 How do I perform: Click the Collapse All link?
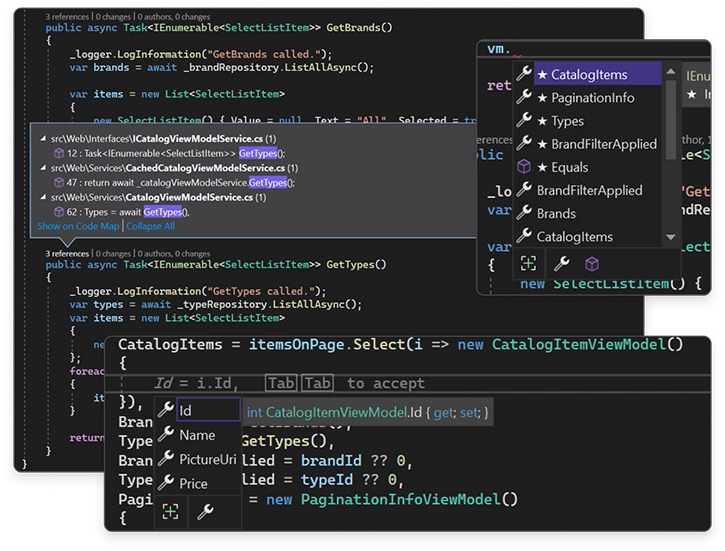151,226
